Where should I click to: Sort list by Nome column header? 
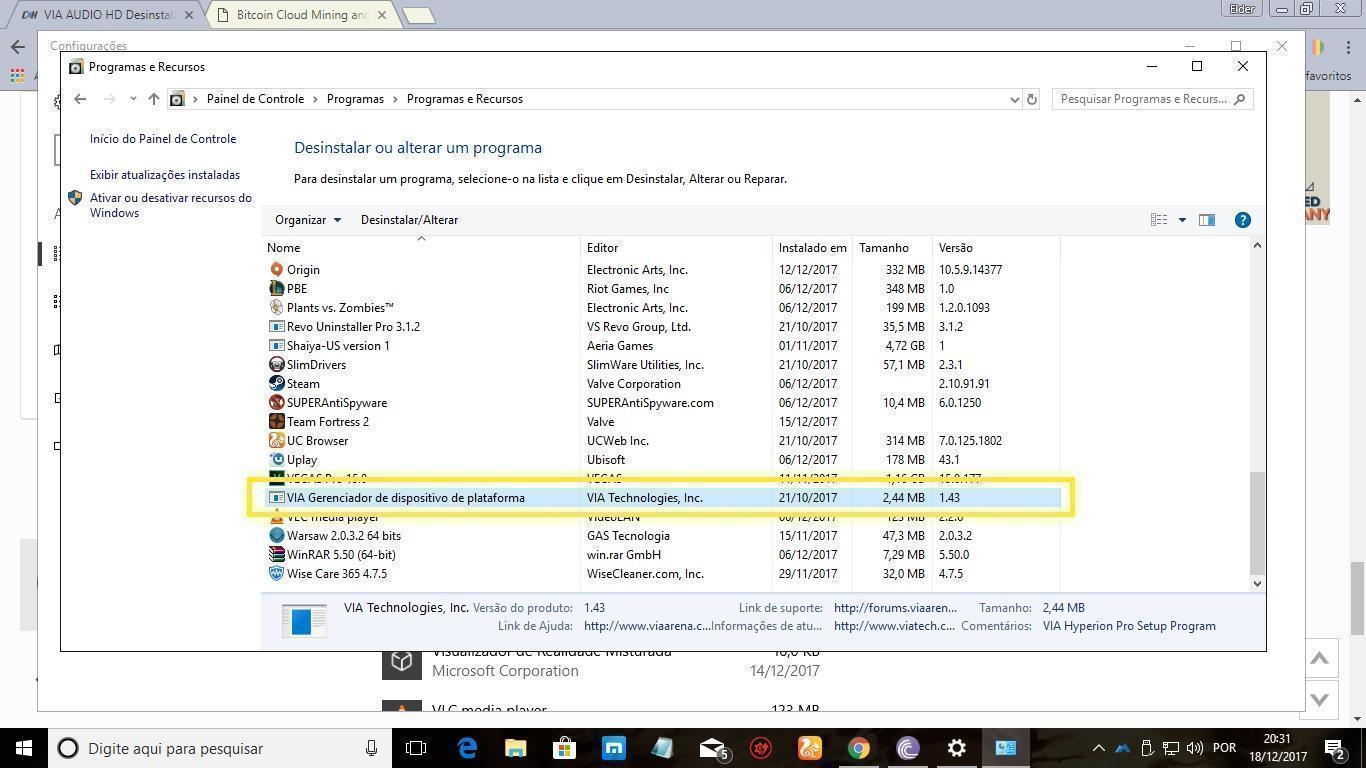[x=421, y=248]
